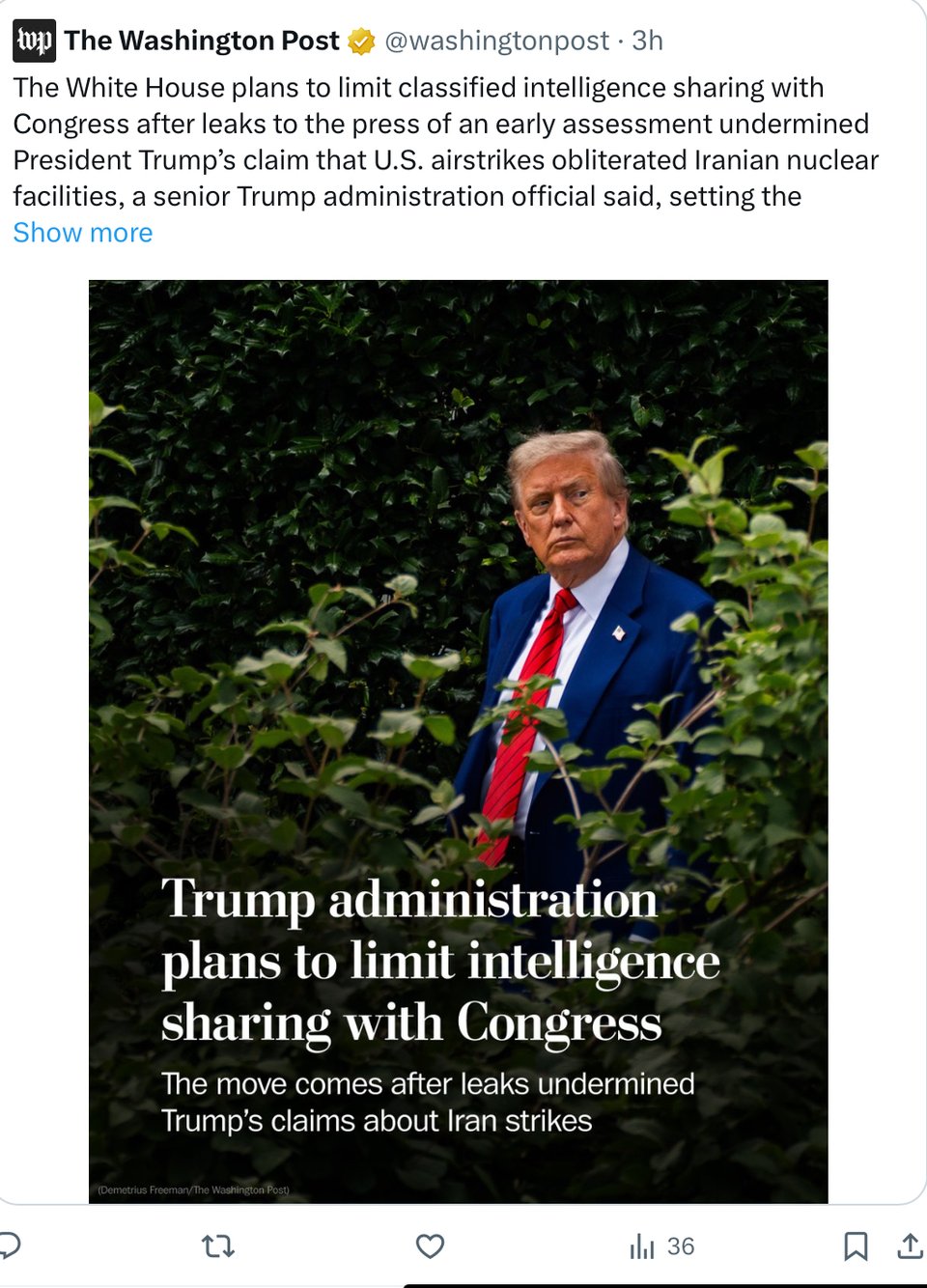Click the subheading about leaks undermining claims

coord(427,1102)
